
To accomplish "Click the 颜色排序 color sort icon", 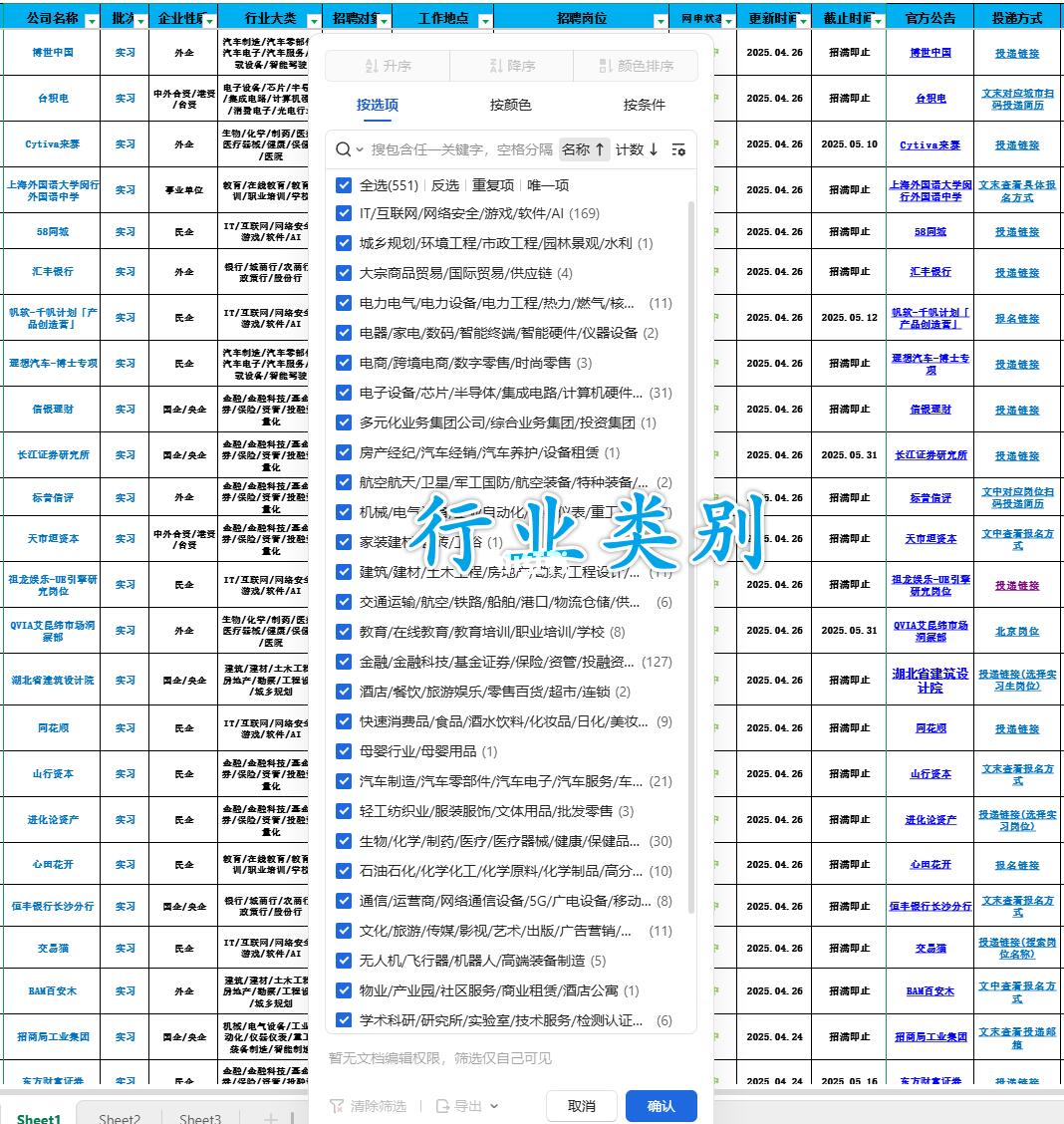I will tap(606, 66).
